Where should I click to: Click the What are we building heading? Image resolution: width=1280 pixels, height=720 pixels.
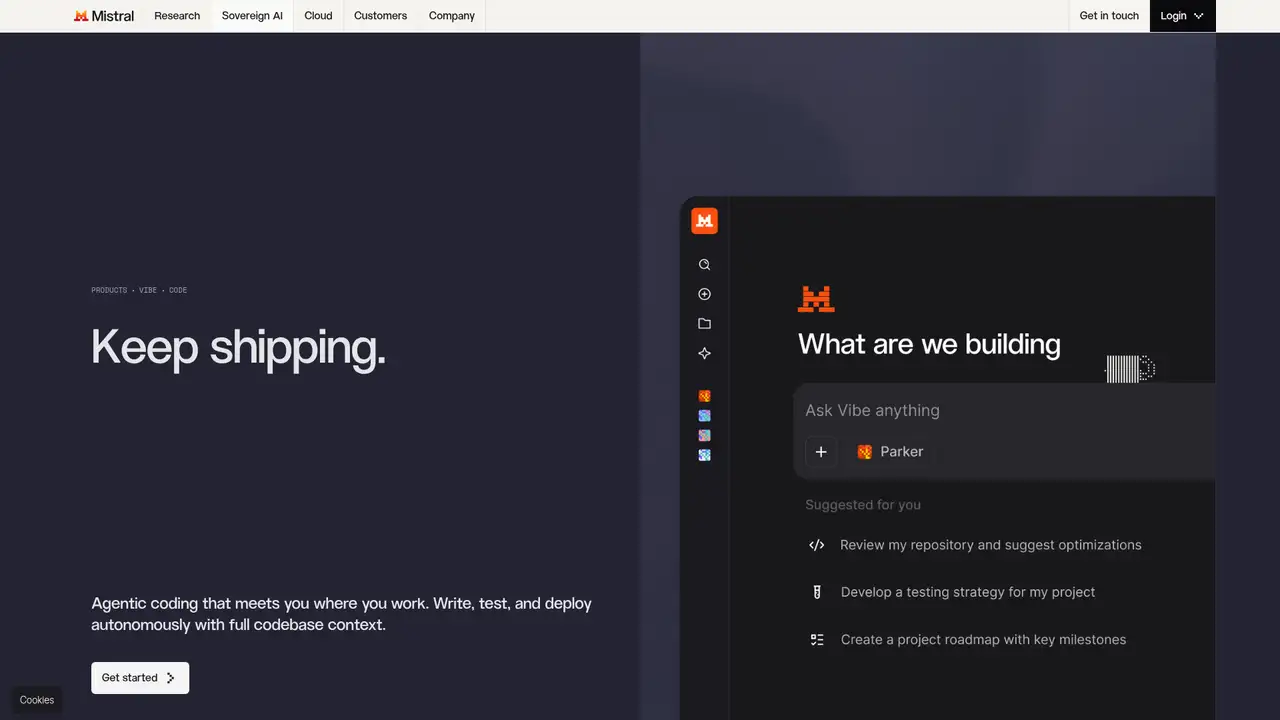929,344
